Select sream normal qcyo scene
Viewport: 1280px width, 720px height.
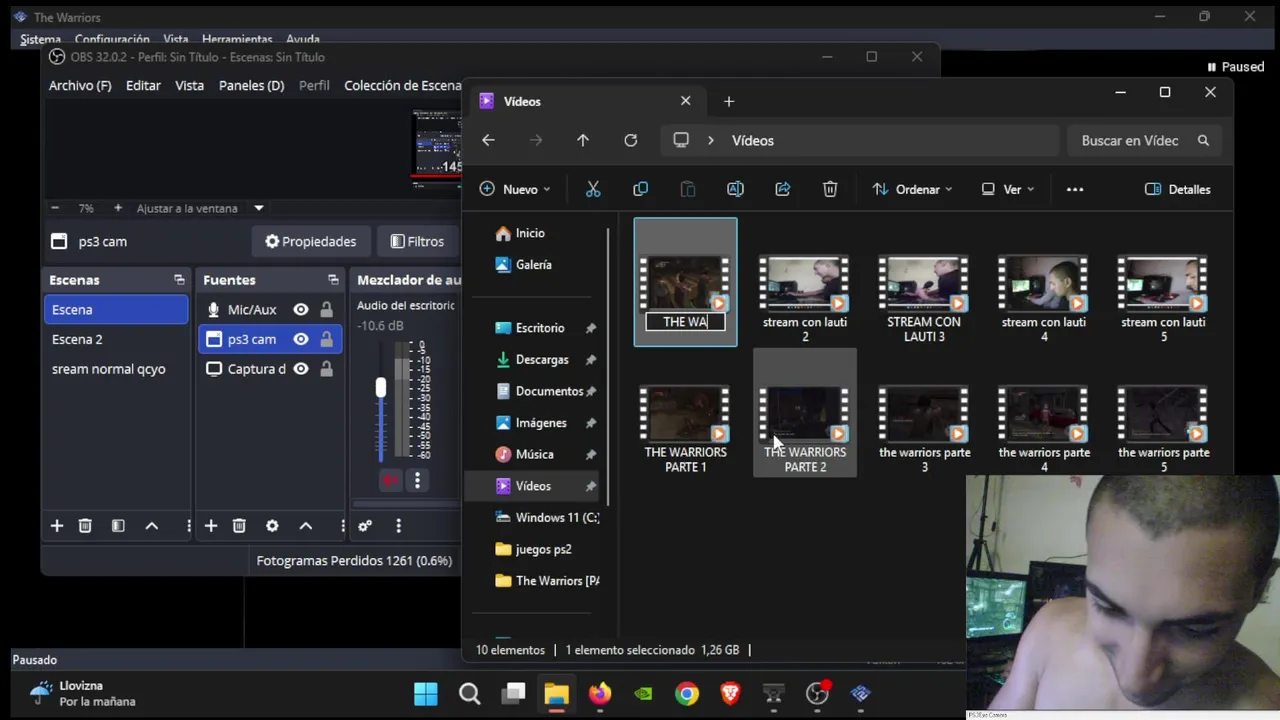tap(116, 369)
